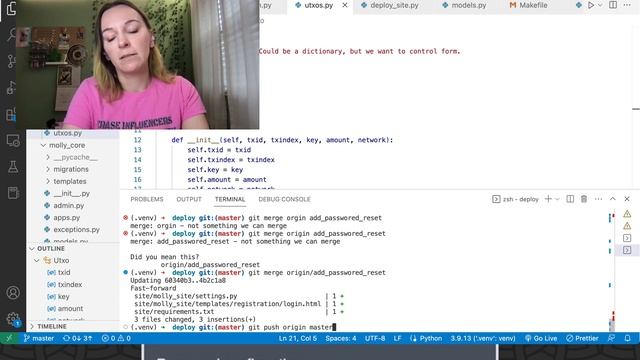Screen dimensions: 640x360
Task: Select the TERMINAL panel tab
Action: (230, 199)
